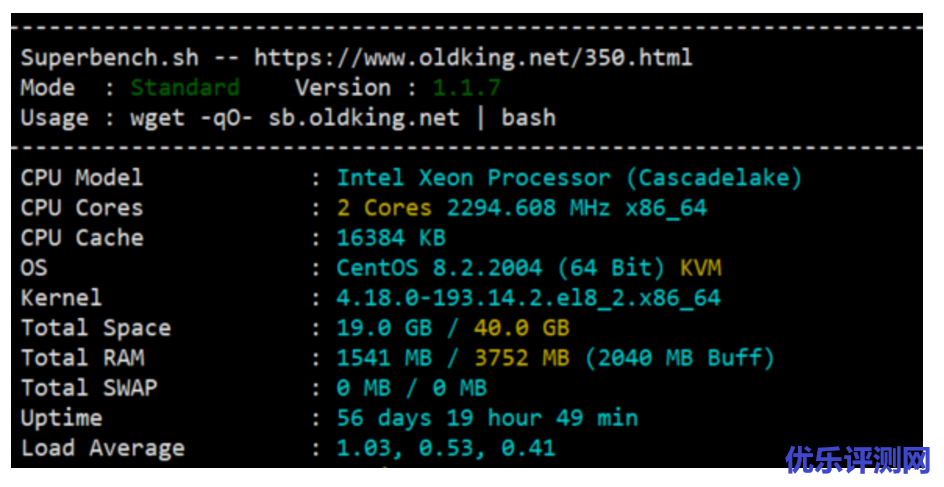Click the green Standard mode value
944x487 pixels.
click(x=185, y=88)
